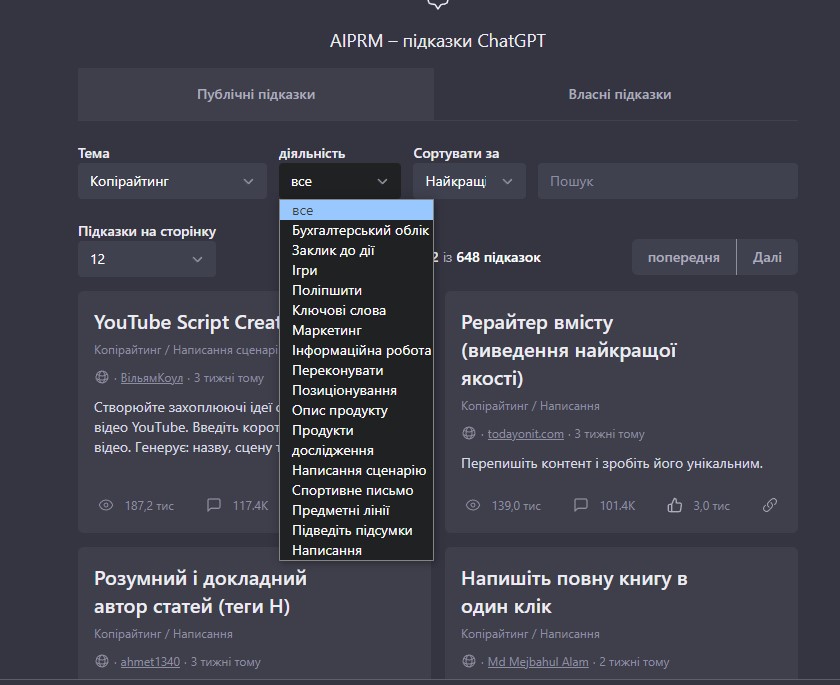Click views eye icon next to 187,2 тис
The width and height of the screenshot is (840, 685).
coord(106,505)
